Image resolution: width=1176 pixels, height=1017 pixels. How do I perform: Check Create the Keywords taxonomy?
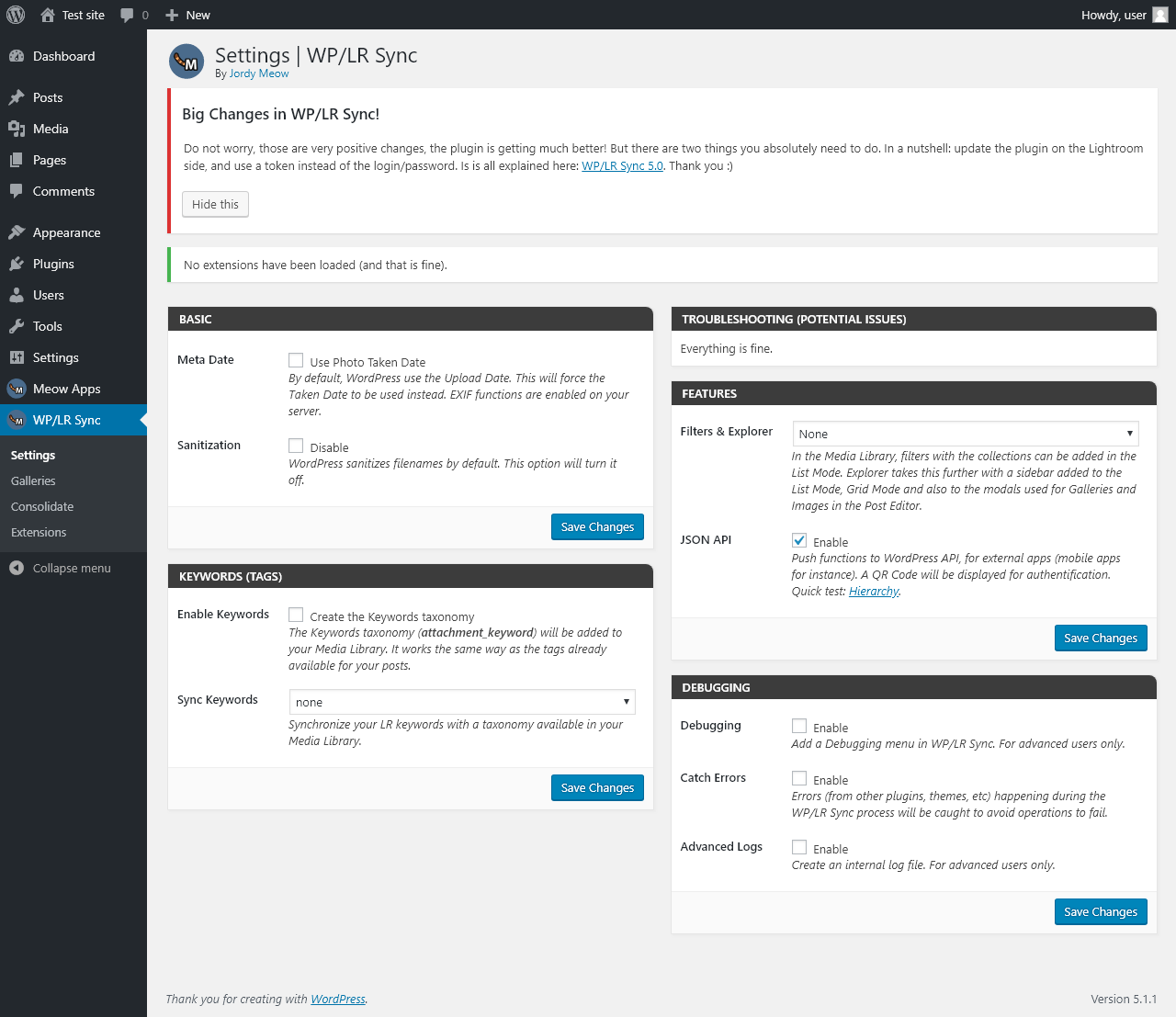pyautogui.click(x=296, y=615)
